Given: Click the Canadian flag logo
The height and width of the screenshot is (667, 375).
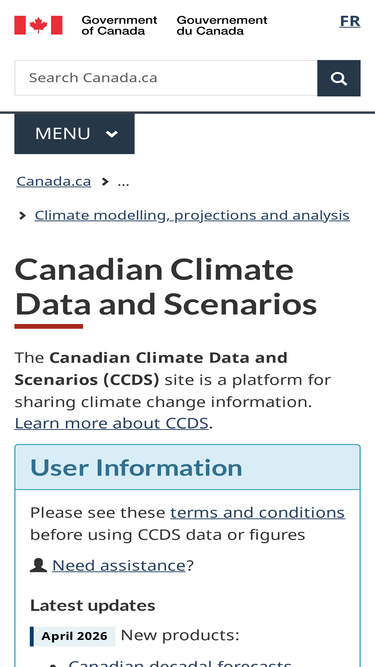Looking at the screenshot, I should 38,25.
